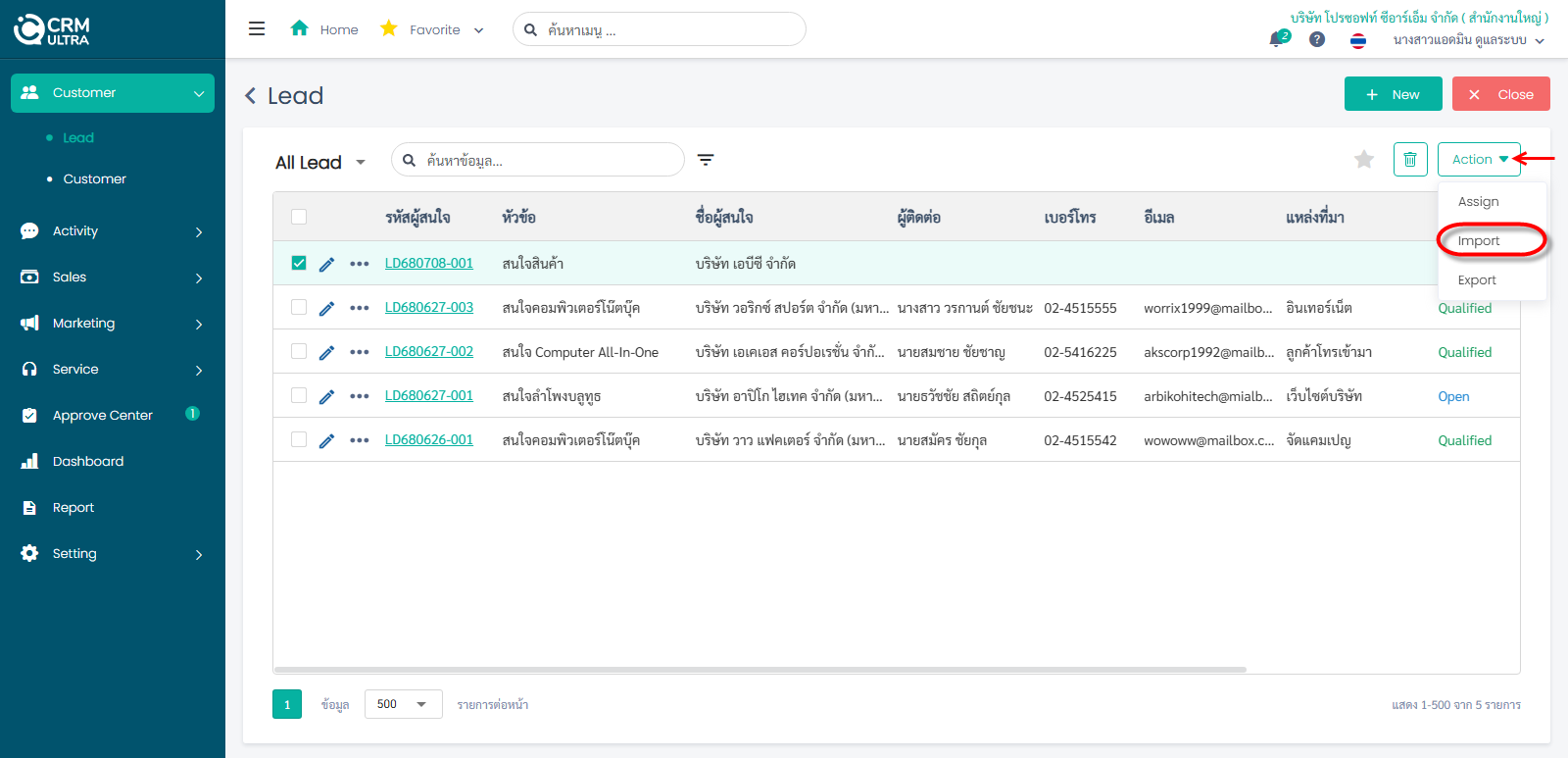The width and height of the screenshot is (1568, 758).
Task: Open three-dot menu for LD680627-002
Action: 360,352
